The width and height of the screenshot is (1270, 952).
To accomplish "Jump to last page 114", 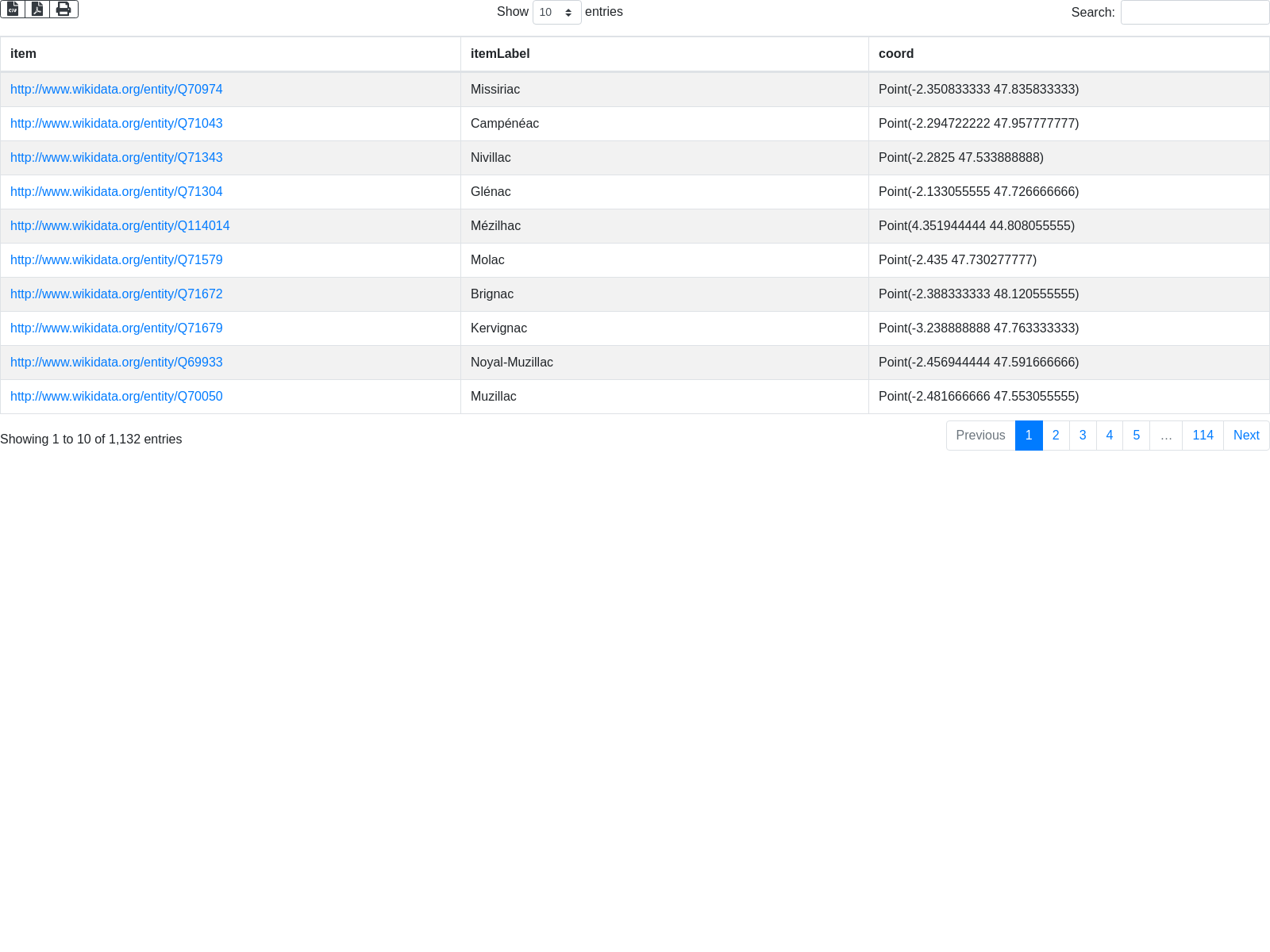I will tap(1203, 436).
